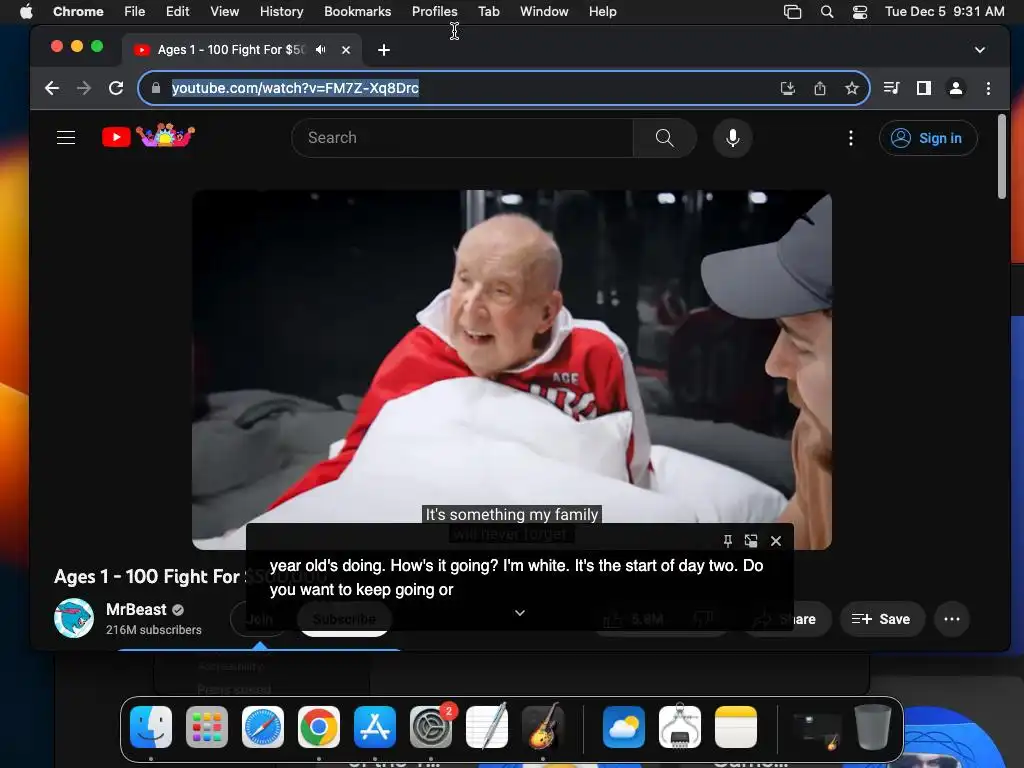Viewport: 1024px width, 768px height.
Task: Go to YouTube home via logo
Action: pyautogui.click(x=148, y=136)
